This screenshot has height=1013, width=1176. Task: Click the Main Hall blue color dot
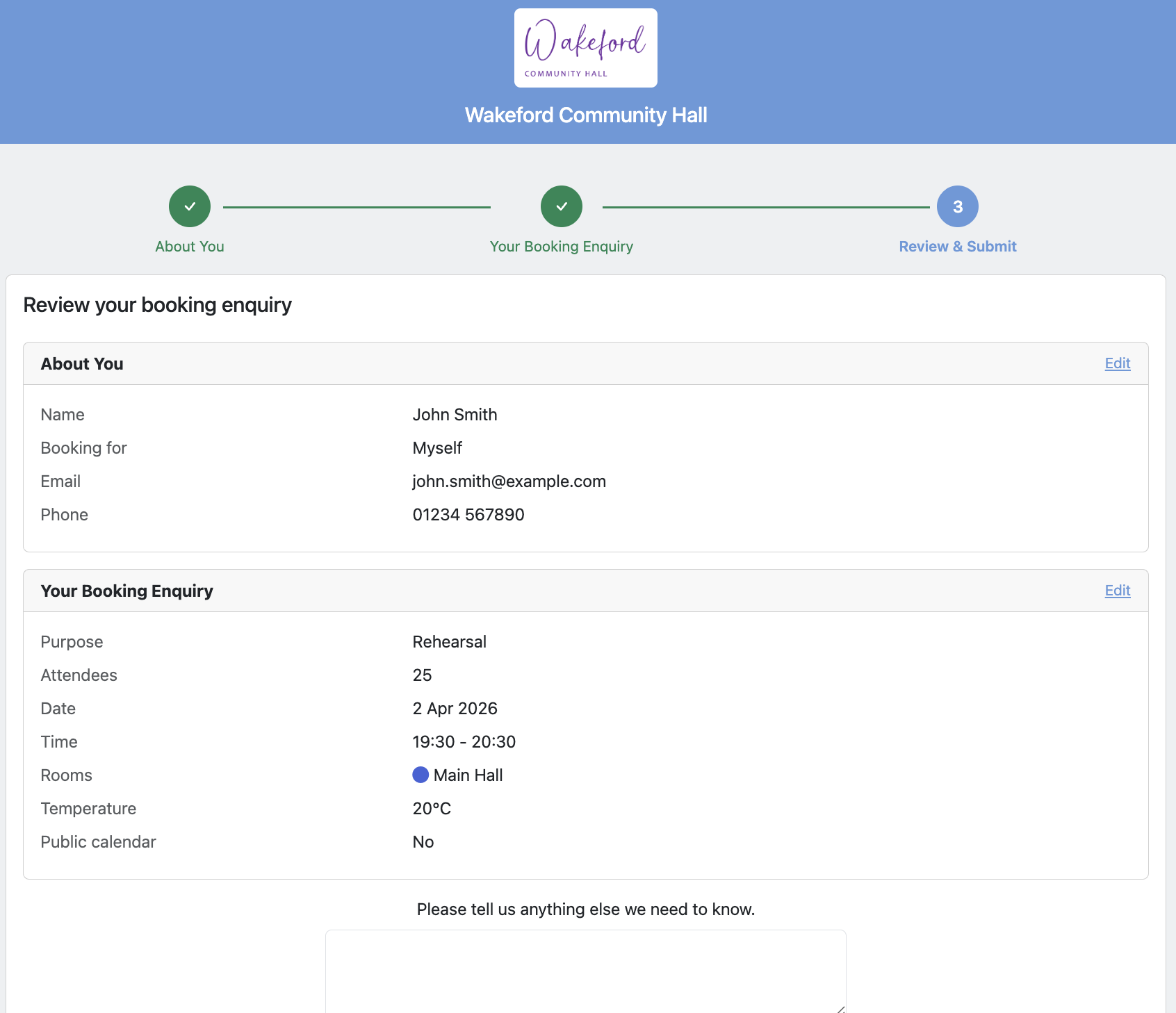pyautogui.click(x=420, y=775)
